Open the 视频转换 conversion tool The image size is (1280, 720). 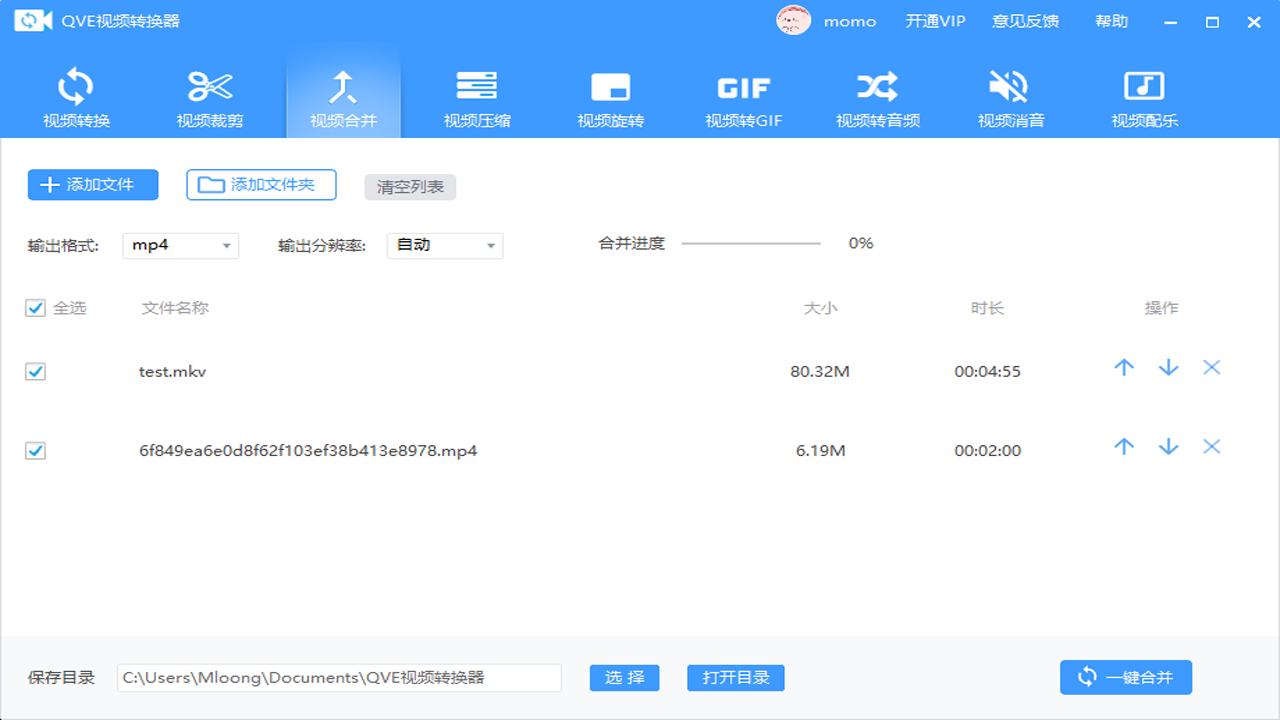[75, 95]
